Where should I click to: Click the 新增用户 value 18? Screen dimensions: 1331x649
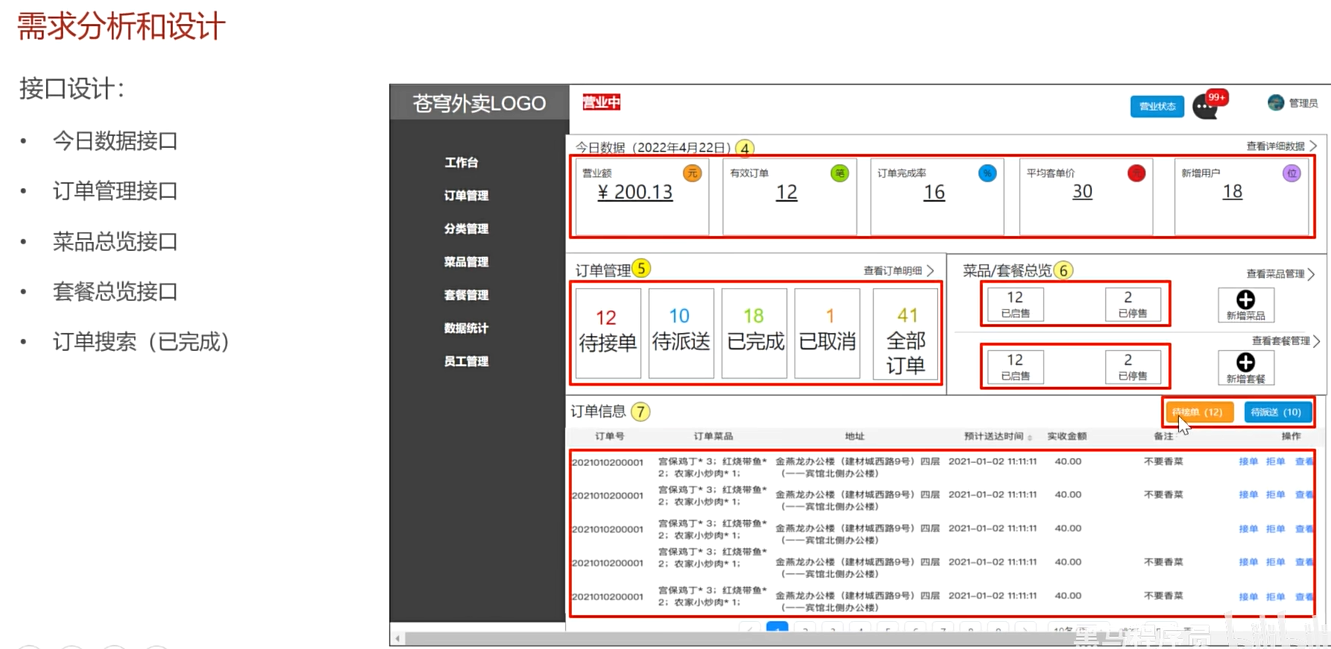pyautogui.click(x=1232, y=192)
